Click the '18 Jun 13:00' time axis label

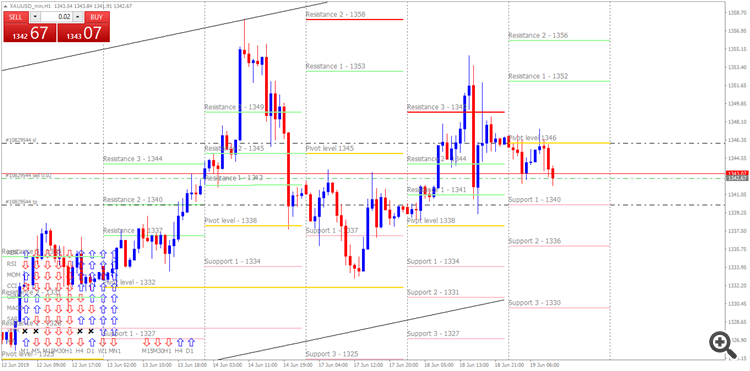point(473,364)
